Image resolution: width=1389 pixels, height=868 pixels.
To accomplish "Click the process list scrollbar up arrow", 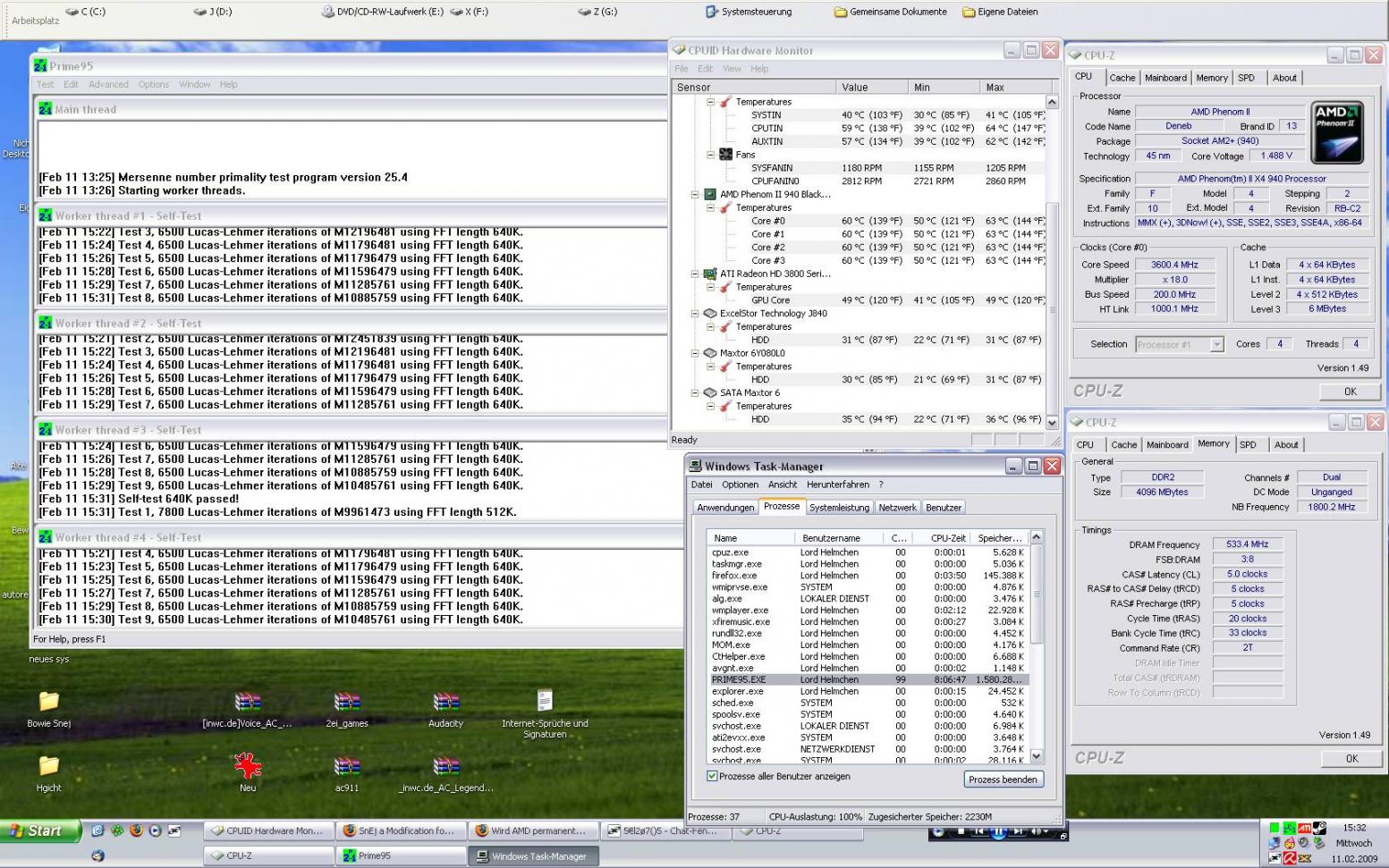I will [x=1037, y=537].
